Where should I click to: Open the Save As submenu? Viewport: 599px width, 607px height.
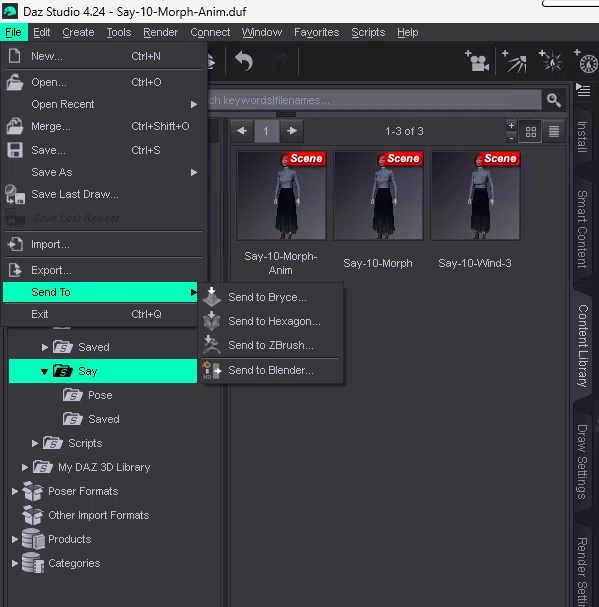(103, 172)
